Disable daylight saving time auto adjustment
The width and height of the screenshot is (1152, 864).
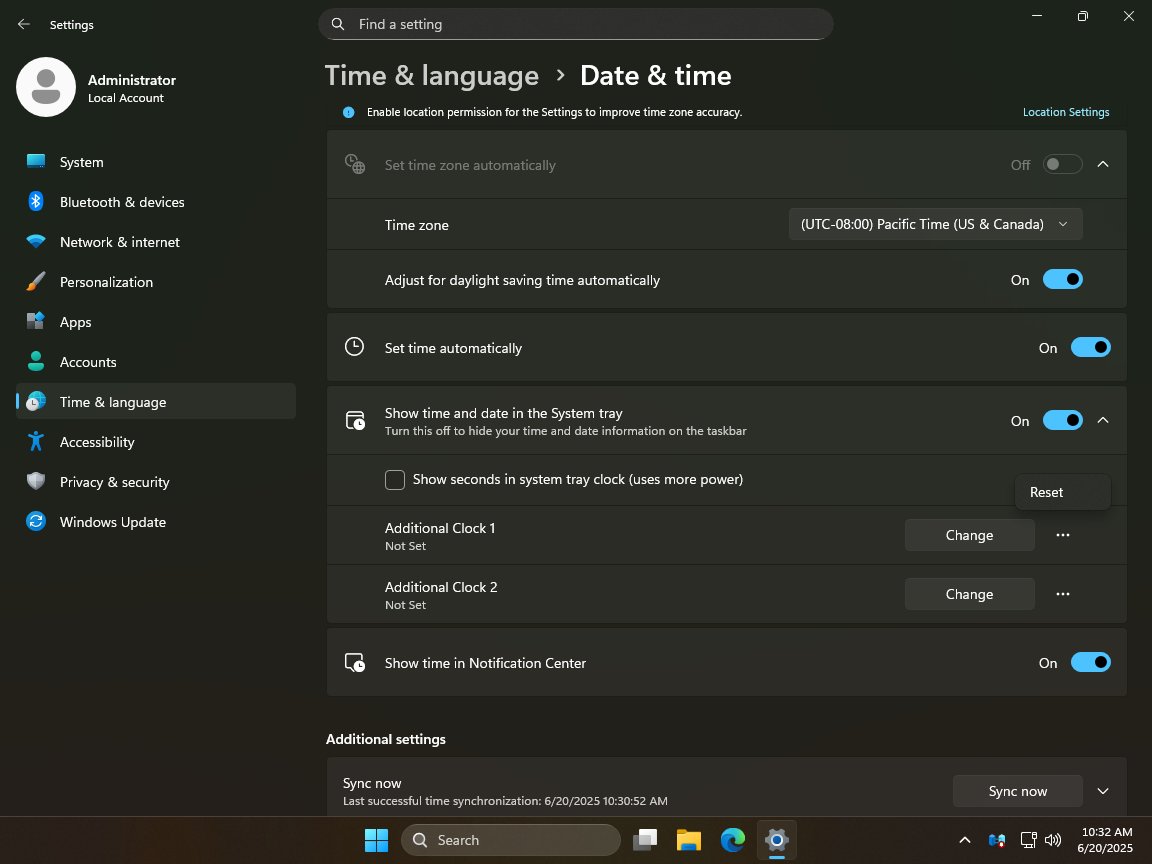tap(1062, 280)
